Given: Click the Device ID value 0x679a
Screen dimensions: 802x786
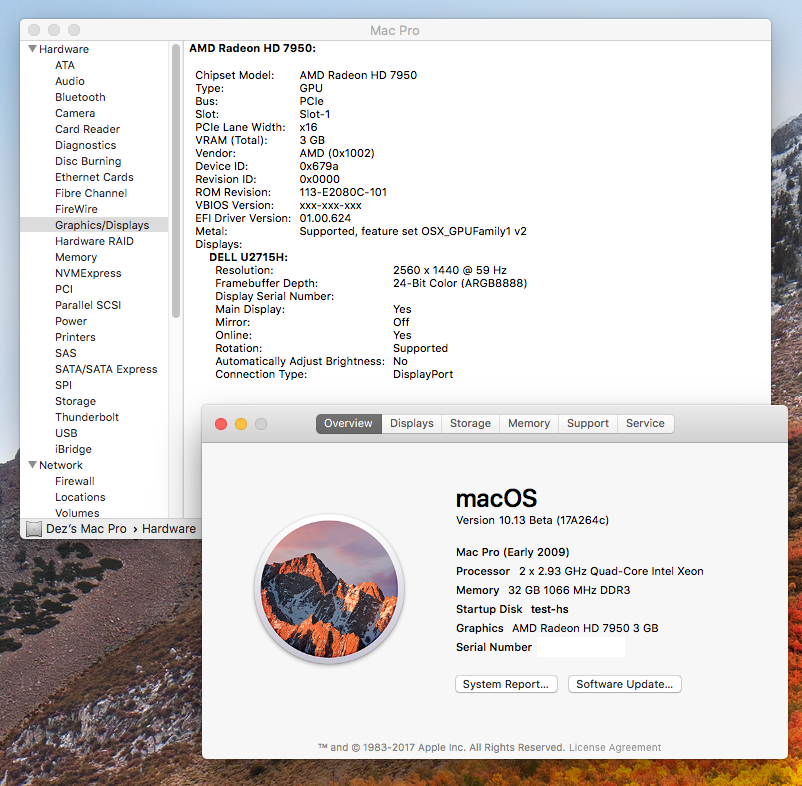Looking at the screenshot, I should click(x=319, y=166).
